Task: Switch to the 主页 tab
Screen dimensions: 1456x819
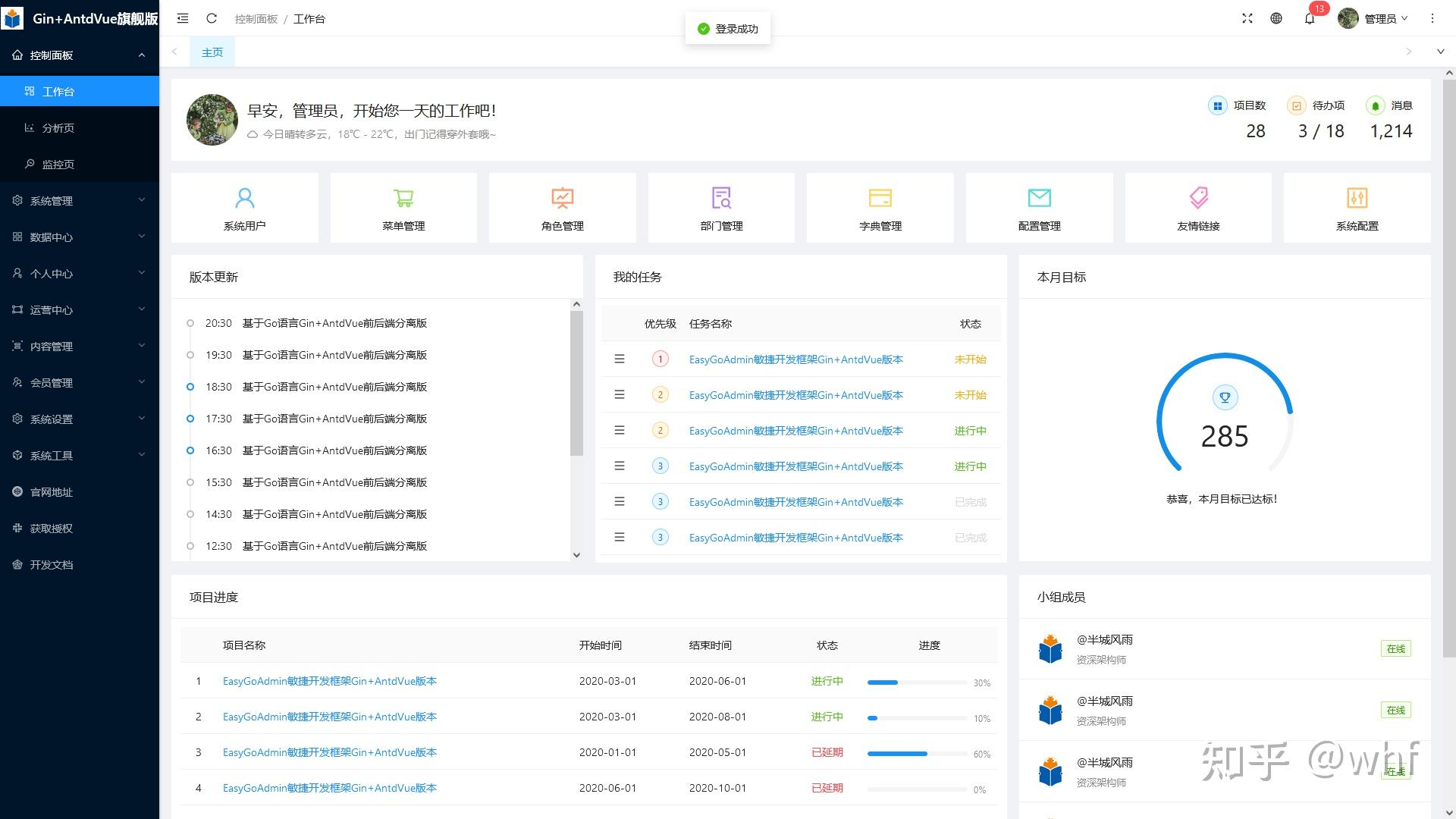Action: point(212,52)
